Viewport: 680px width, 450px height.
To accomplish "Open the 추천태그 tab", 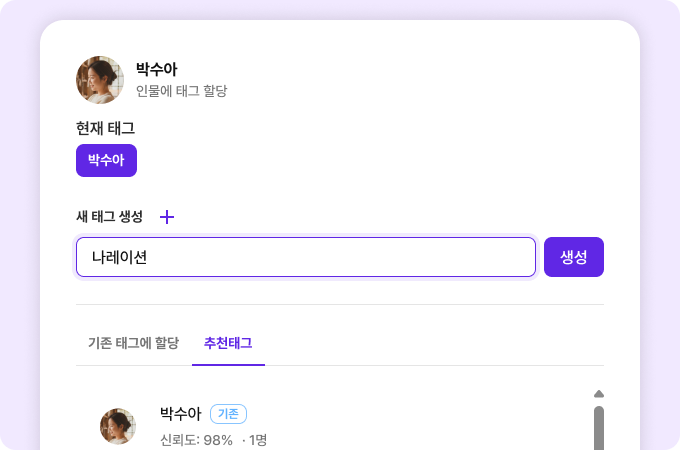I will pos(228,343).
